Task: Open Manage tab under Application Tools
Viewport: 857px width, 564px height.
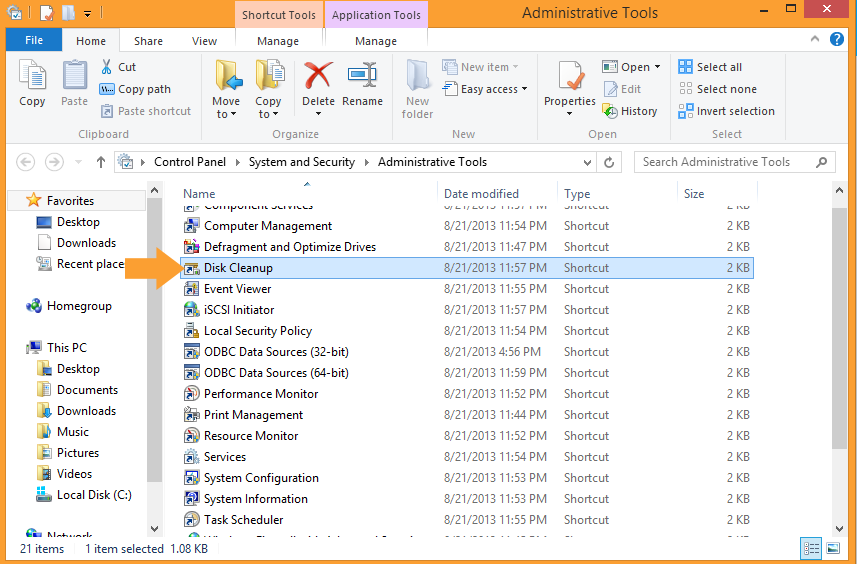Action: (375, 41)
